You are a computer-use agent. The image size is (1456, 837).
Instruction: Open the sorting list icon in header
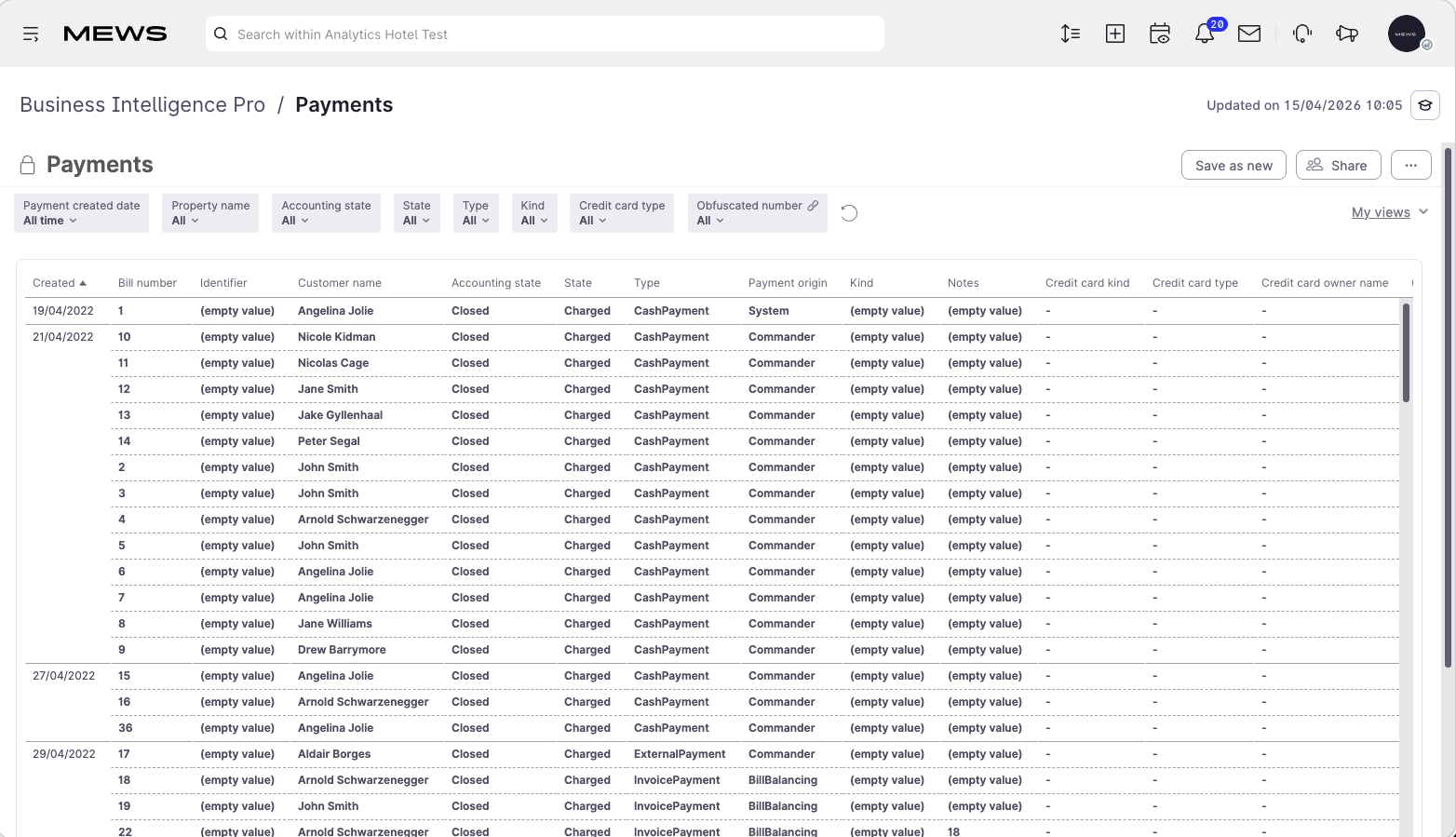pyautogui.click(x=1071, y=34)
